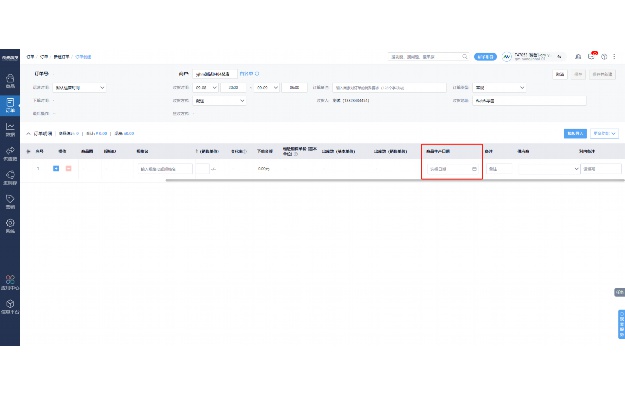The width and height of the screenshot is (625, 395).
Task: Open the calendar picker in the red-highlighted date field
Action: (474, 169)
